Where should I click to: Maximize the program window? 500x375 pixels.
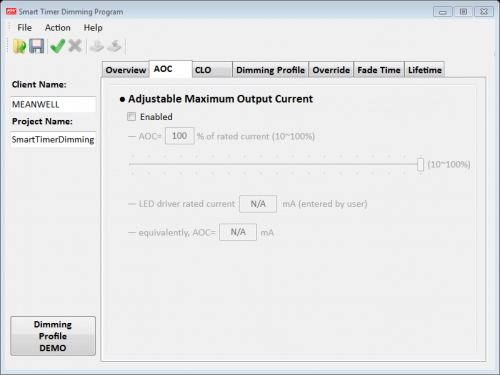pos(463,12)
